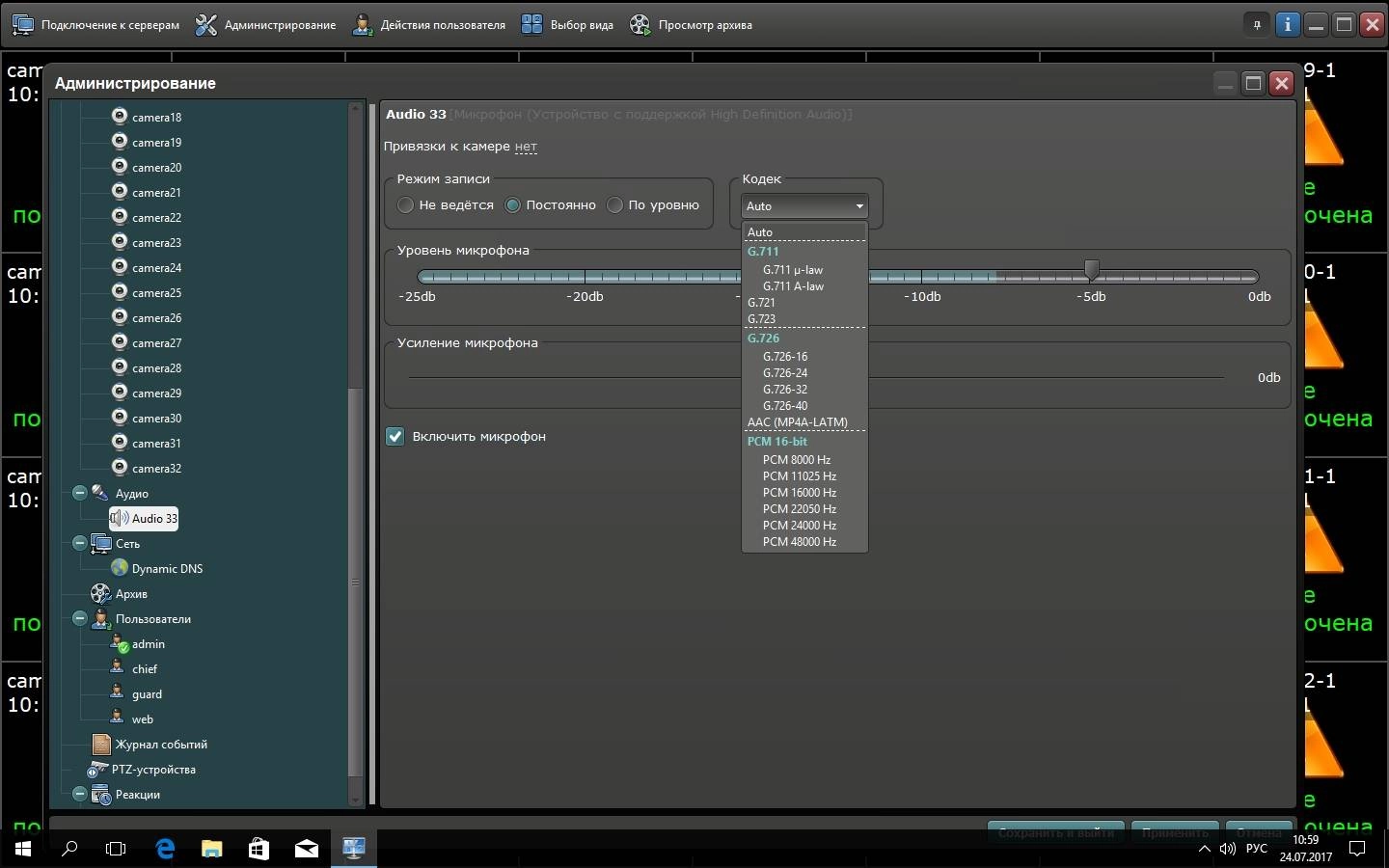Choose AAC (MP4A-LATM) codec

[x=804, y=422]
